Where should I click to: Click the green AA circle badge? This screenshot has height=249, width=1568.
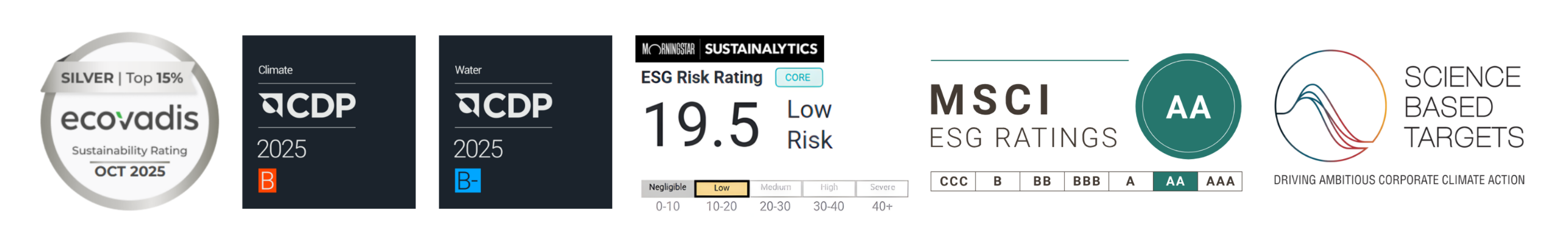1188,107
